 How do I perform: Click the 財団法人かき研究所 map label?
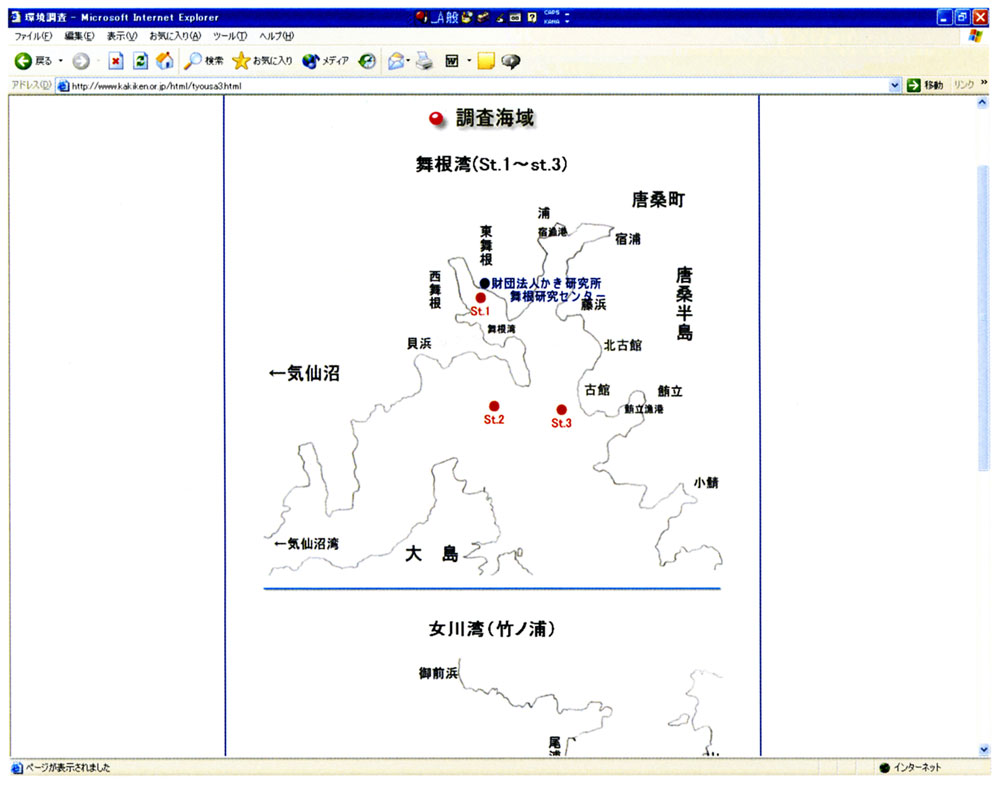(547, 283)
